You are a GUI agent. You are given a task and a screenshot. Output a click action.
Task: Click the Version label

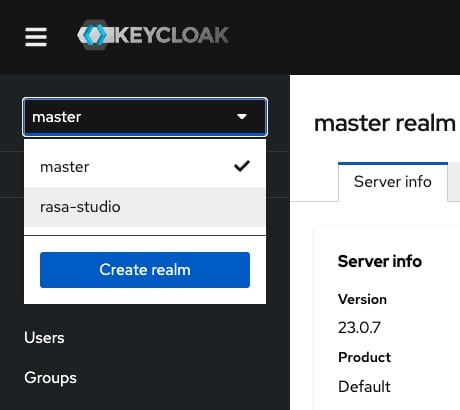tap(362, 299)
